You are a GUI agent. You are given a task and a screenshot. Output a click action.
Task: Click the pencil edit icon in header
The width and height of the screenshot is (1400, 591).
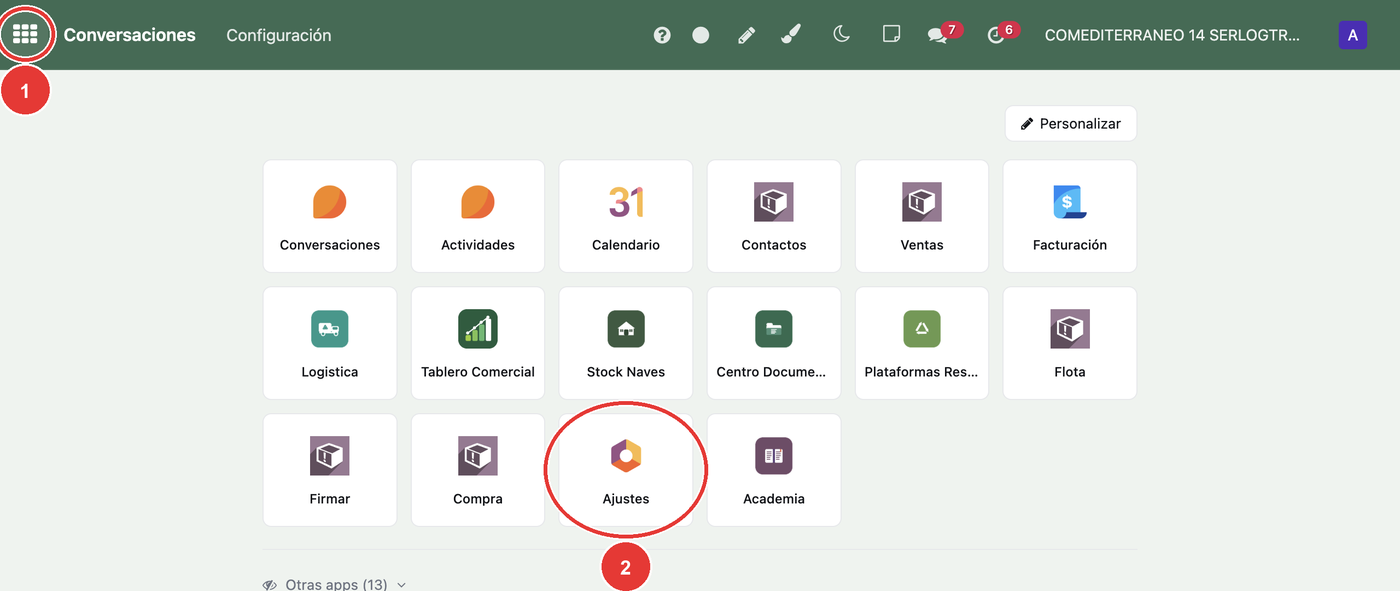[746, 35]
